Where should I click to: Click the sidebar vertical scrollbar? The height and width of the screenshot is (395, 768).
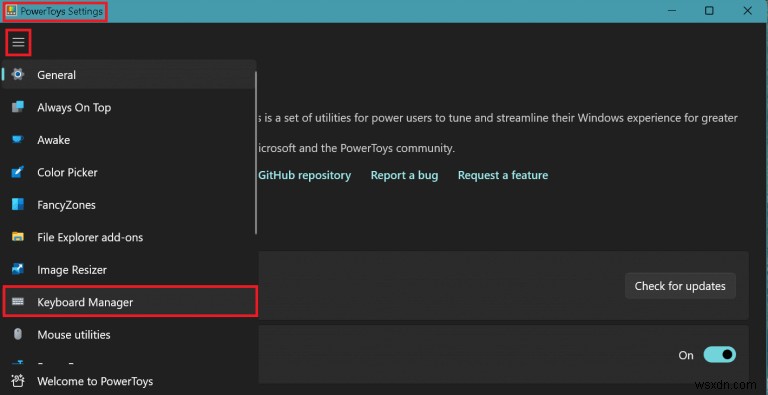[x=256, y=153]
